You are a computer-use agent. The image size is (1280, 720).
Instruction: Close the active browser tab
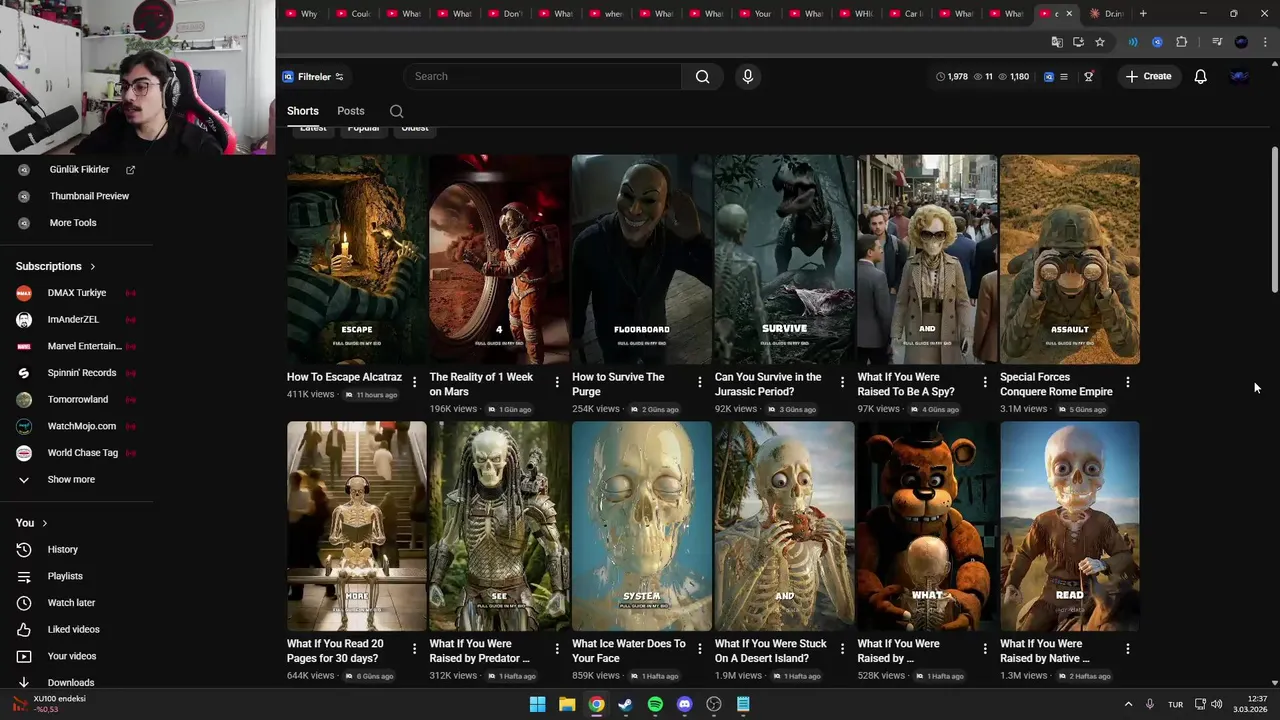tap(1069, 14)
